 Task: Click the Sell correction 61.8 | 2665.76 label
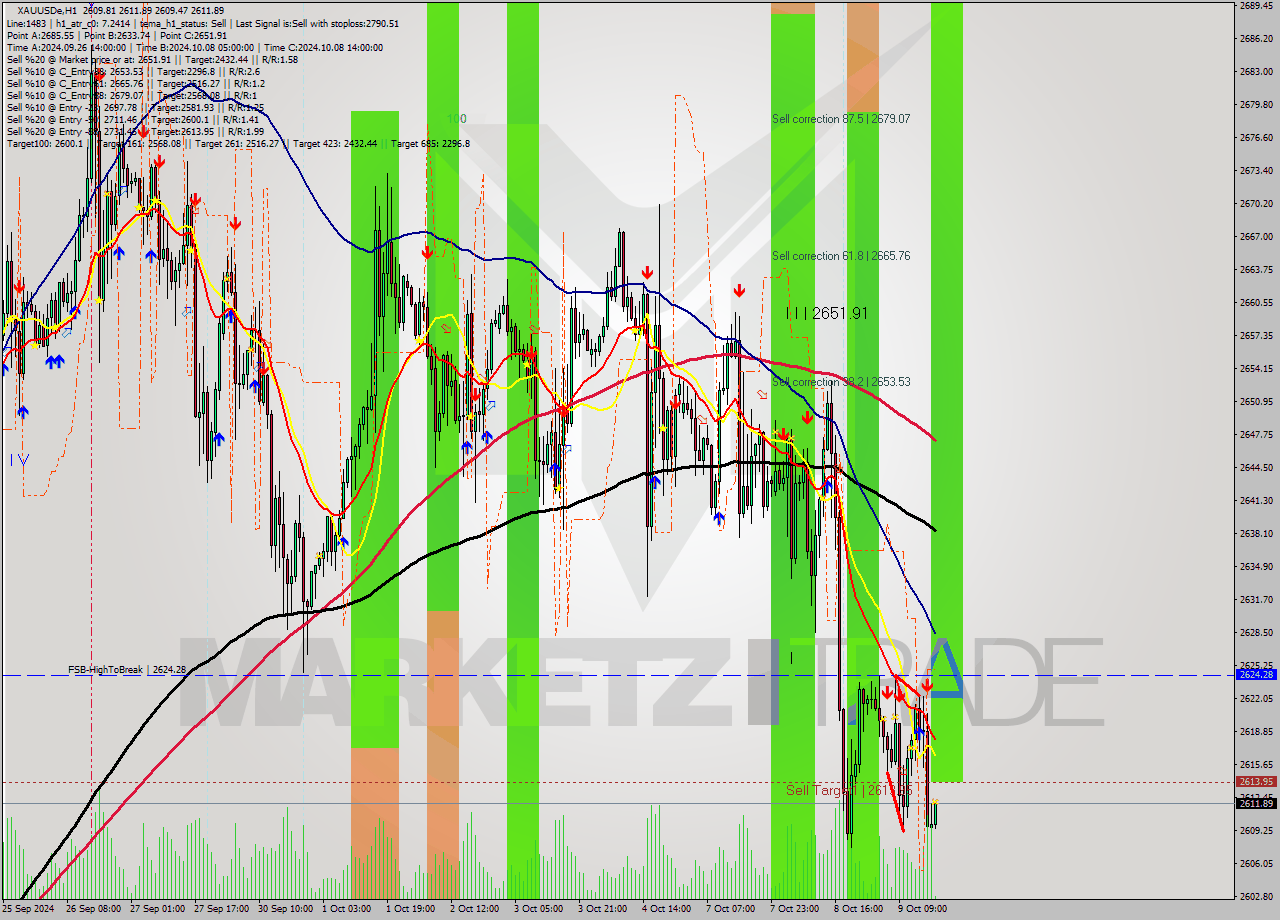[841, 256]
